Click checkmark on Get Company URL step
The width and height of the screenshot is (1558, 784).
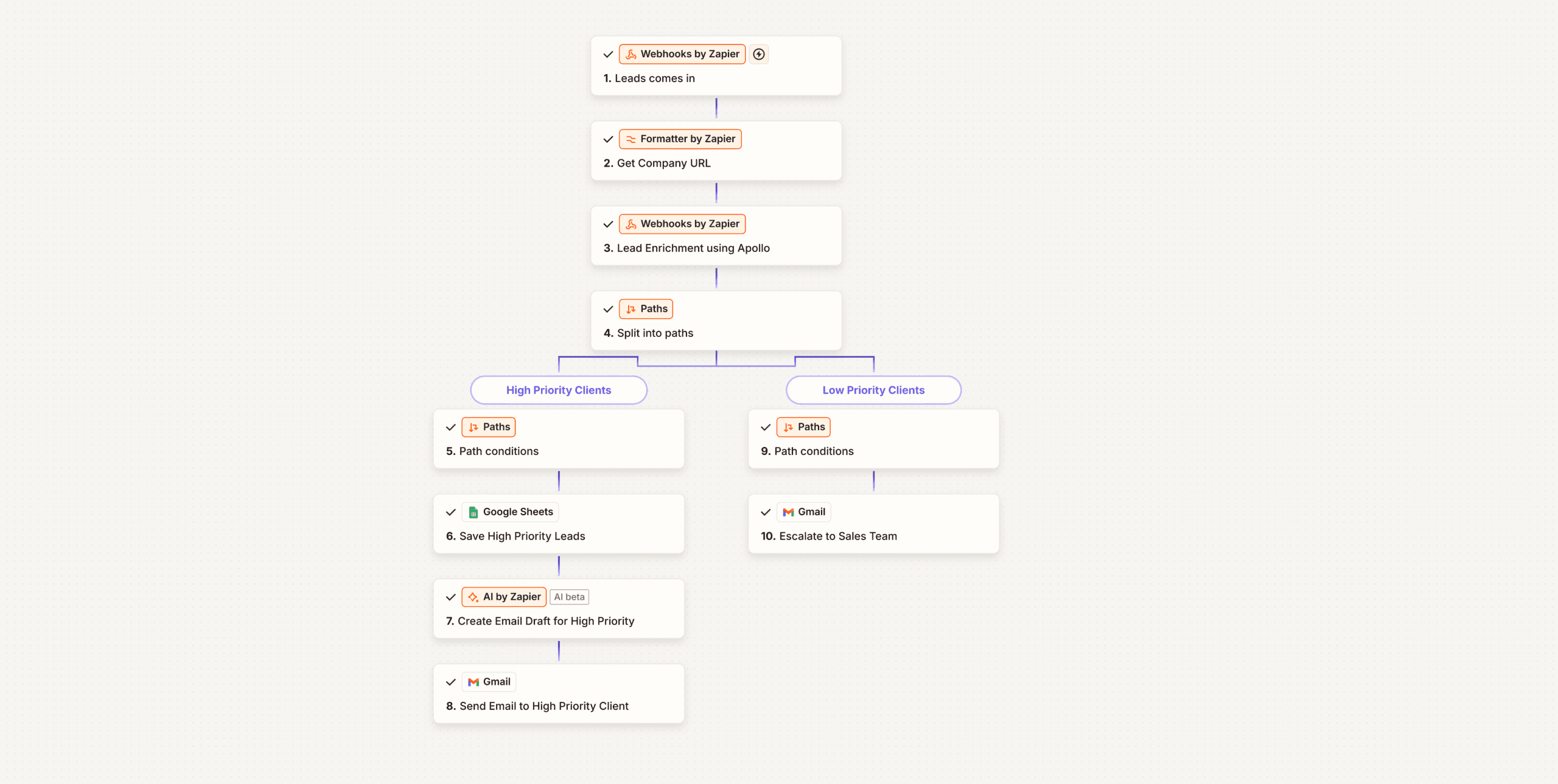click(x=608, y=139)
